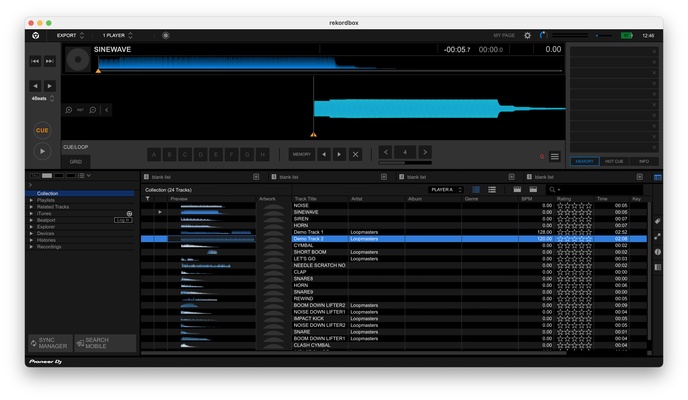The image size is (688, 400).
Task: Open the hamburger menu icon beside quantize
Action: coord(555,157)
